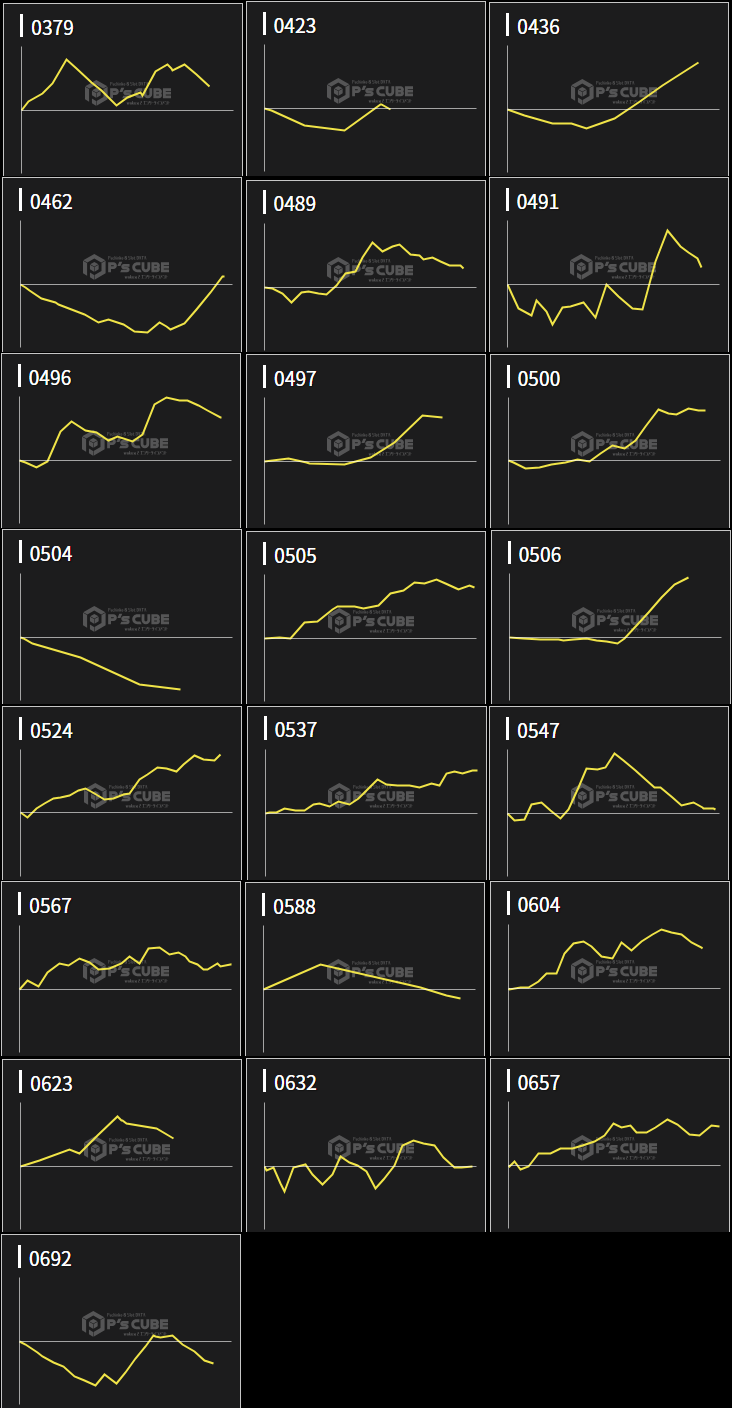Viewport: 732px width, 1408px height.
Task: Click the declining 0504 graph
Action: 122,618
